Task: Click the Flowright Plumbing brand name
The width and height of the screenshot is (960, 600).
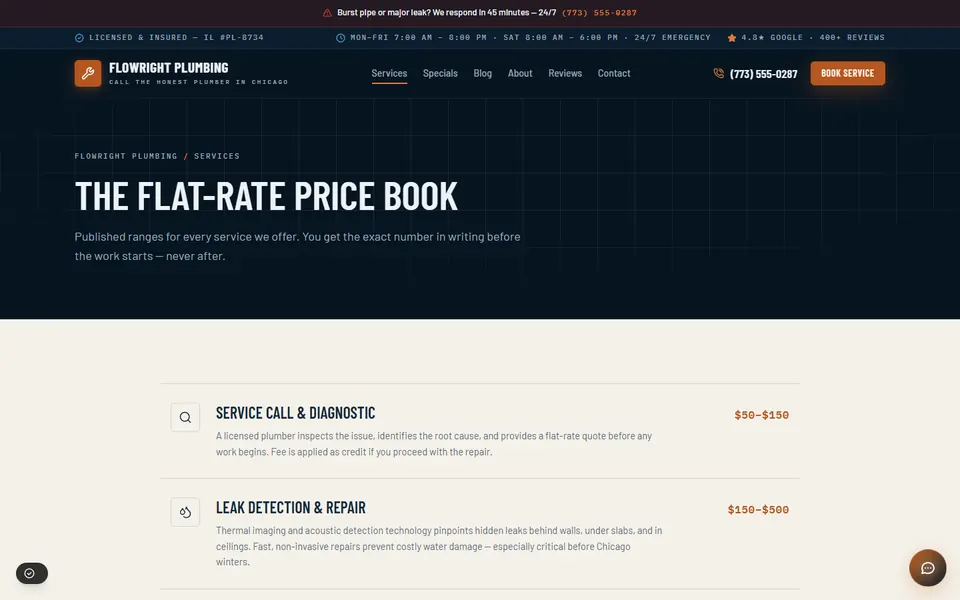Action: coord(168,68)
